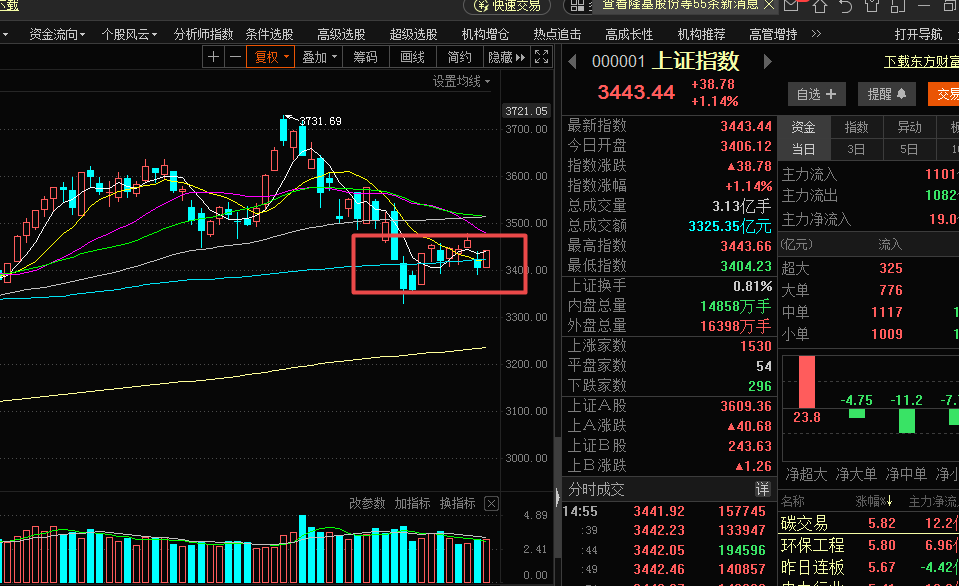Click 画线 draw line tool
Screen dimensions: 959x586
(412, 57)
